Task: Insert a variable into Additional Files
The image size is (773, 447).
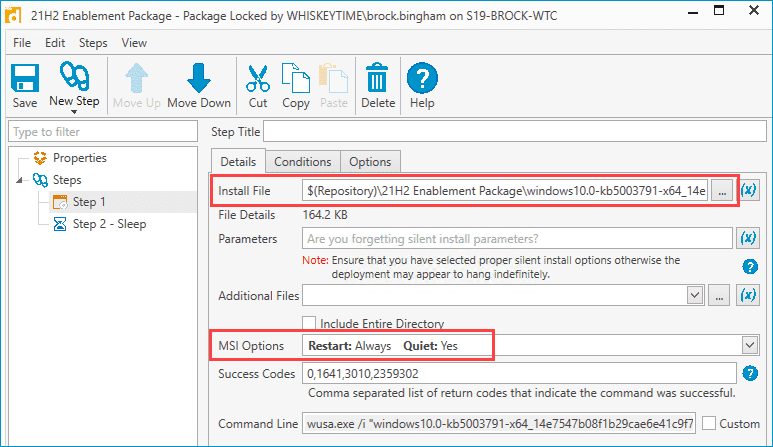Action: point(748,295)
